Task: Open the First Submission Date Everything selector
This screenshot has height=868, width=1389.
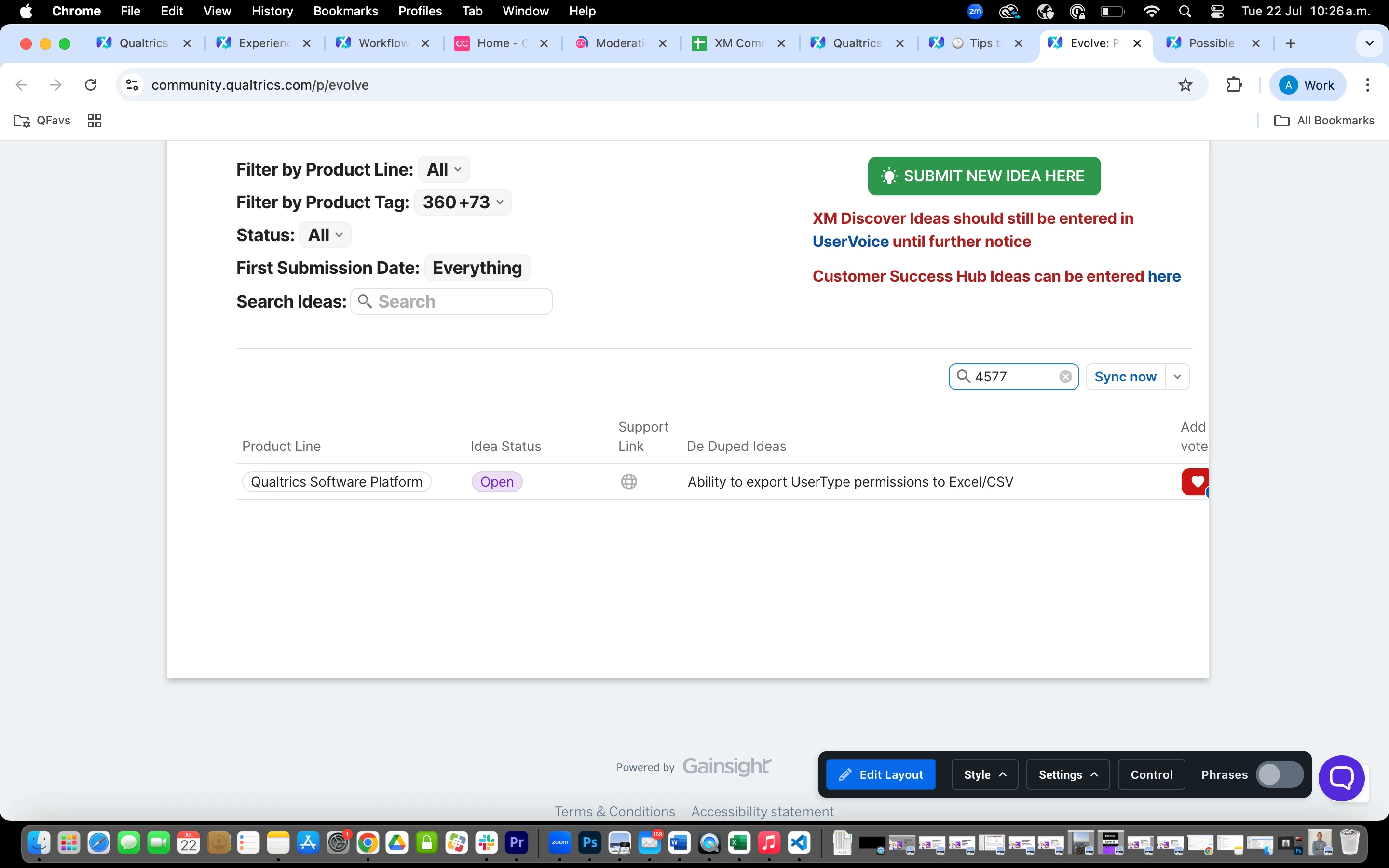Action: (477, 268)
